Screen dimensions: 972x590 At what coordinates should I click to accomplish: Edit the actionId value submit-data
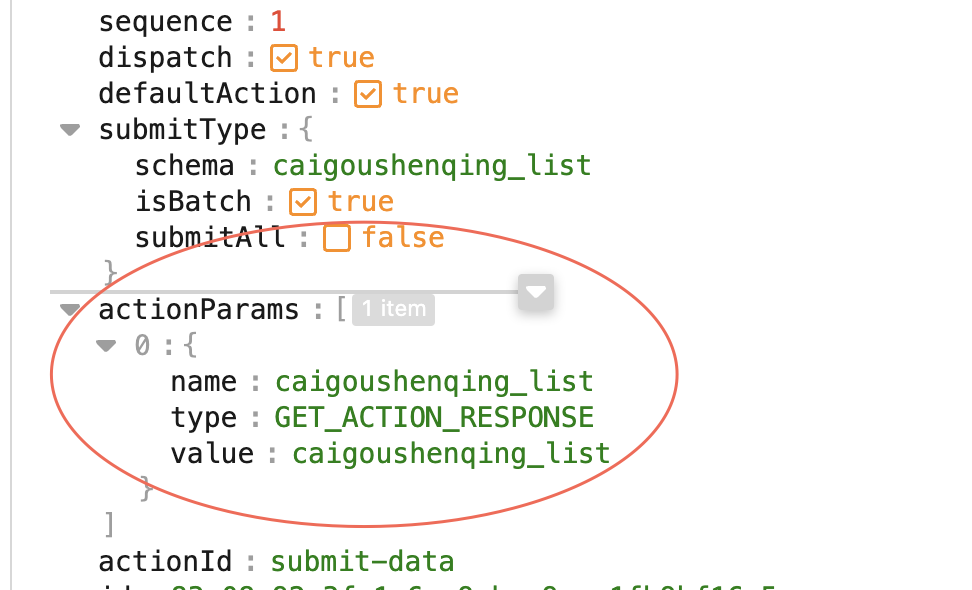[363, 562]
